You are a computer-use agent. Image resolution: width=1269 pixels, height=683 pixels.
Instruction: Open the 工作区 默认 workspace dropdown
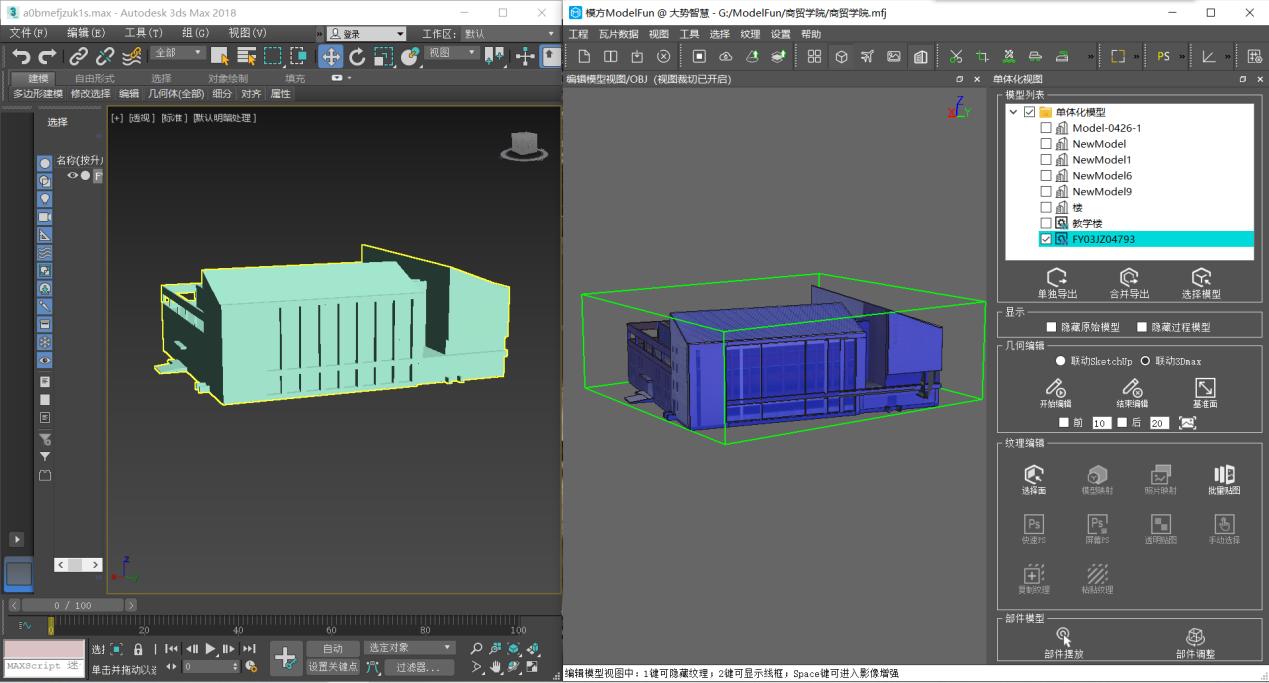(508, 34)
